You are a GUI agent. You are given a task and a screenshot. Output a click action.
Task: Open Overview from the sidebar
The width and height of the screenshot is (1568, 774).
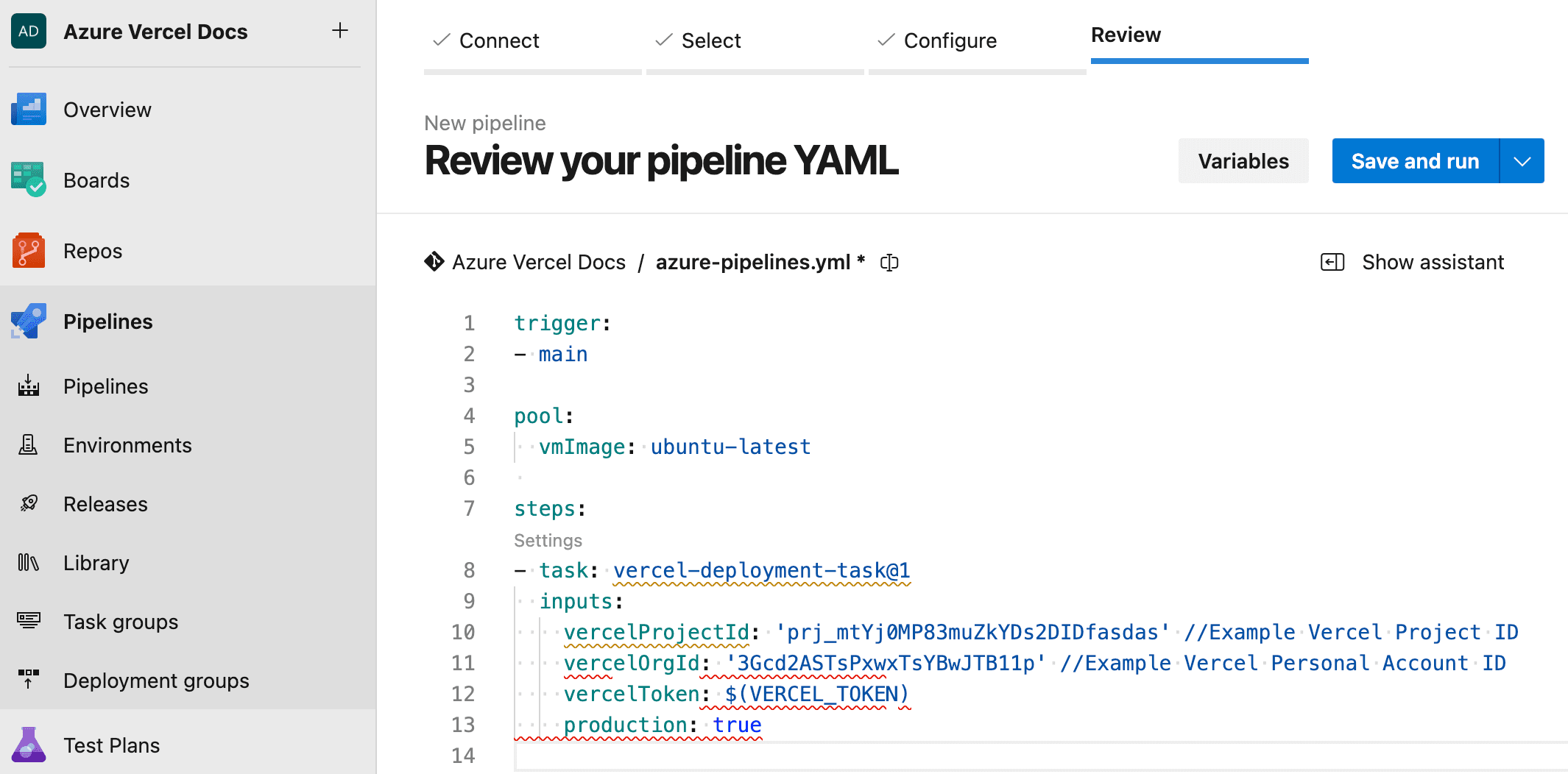(107, 109)
